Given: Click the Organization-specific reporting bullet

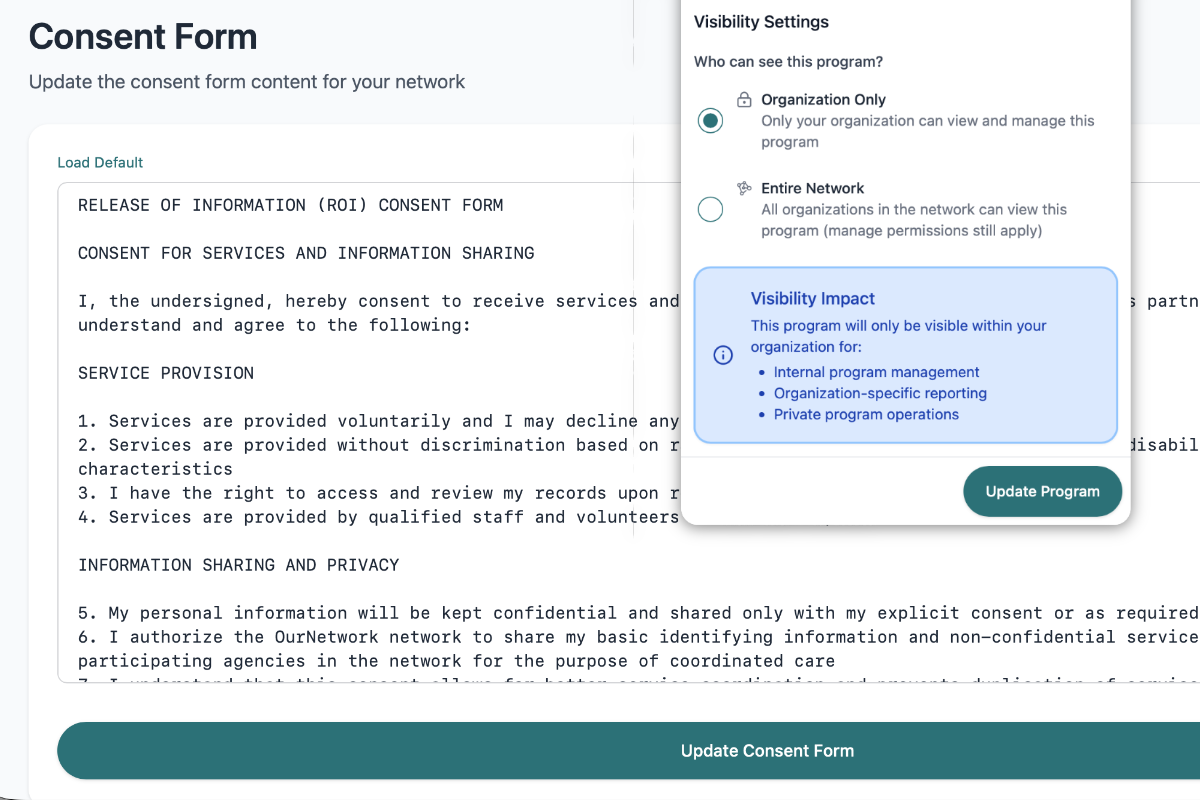Looking at the screenshot, I should (x=880, y=393).
